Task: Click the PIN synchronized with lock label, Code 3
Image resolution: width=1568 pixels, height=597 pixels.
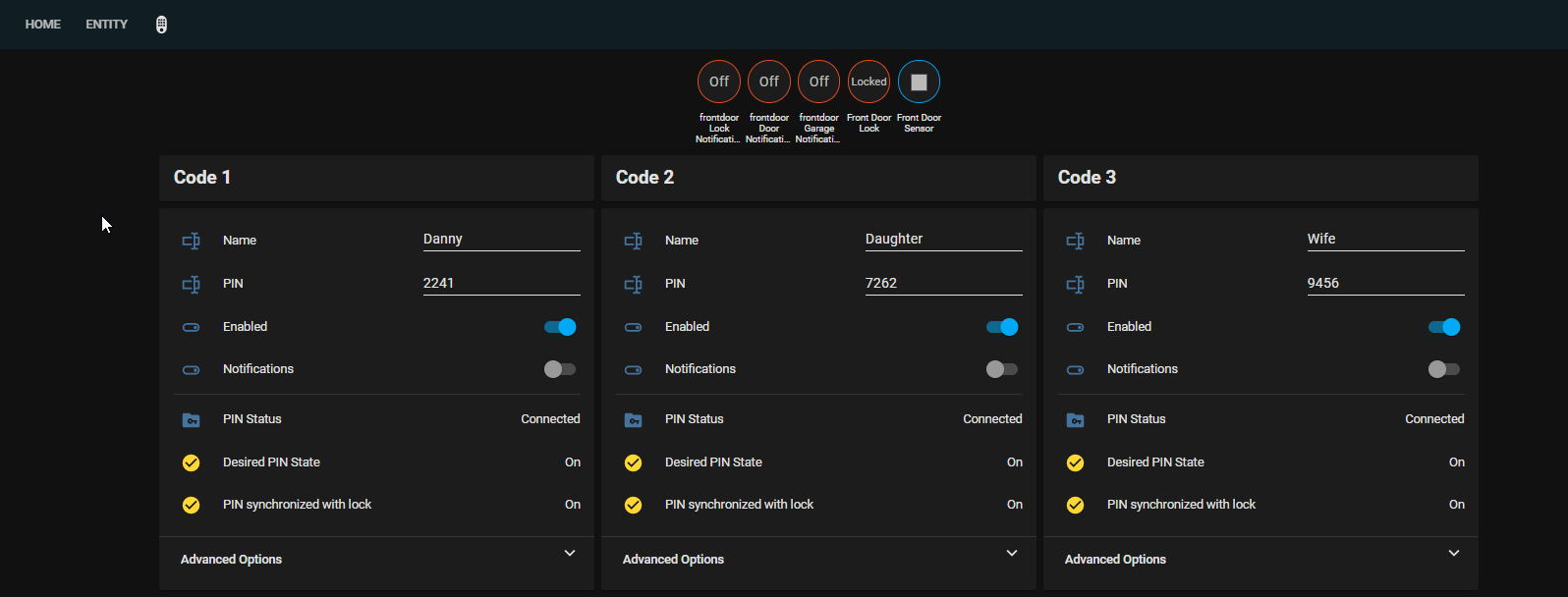Action: tap(1181, 505)
